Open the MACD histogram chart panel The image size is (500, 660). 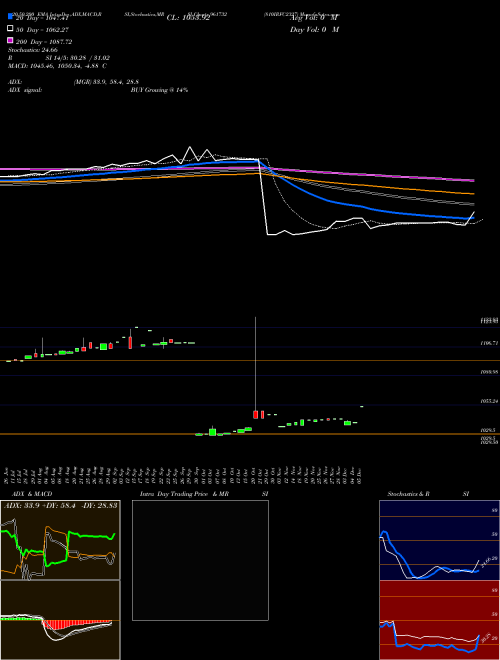[60, 620]
